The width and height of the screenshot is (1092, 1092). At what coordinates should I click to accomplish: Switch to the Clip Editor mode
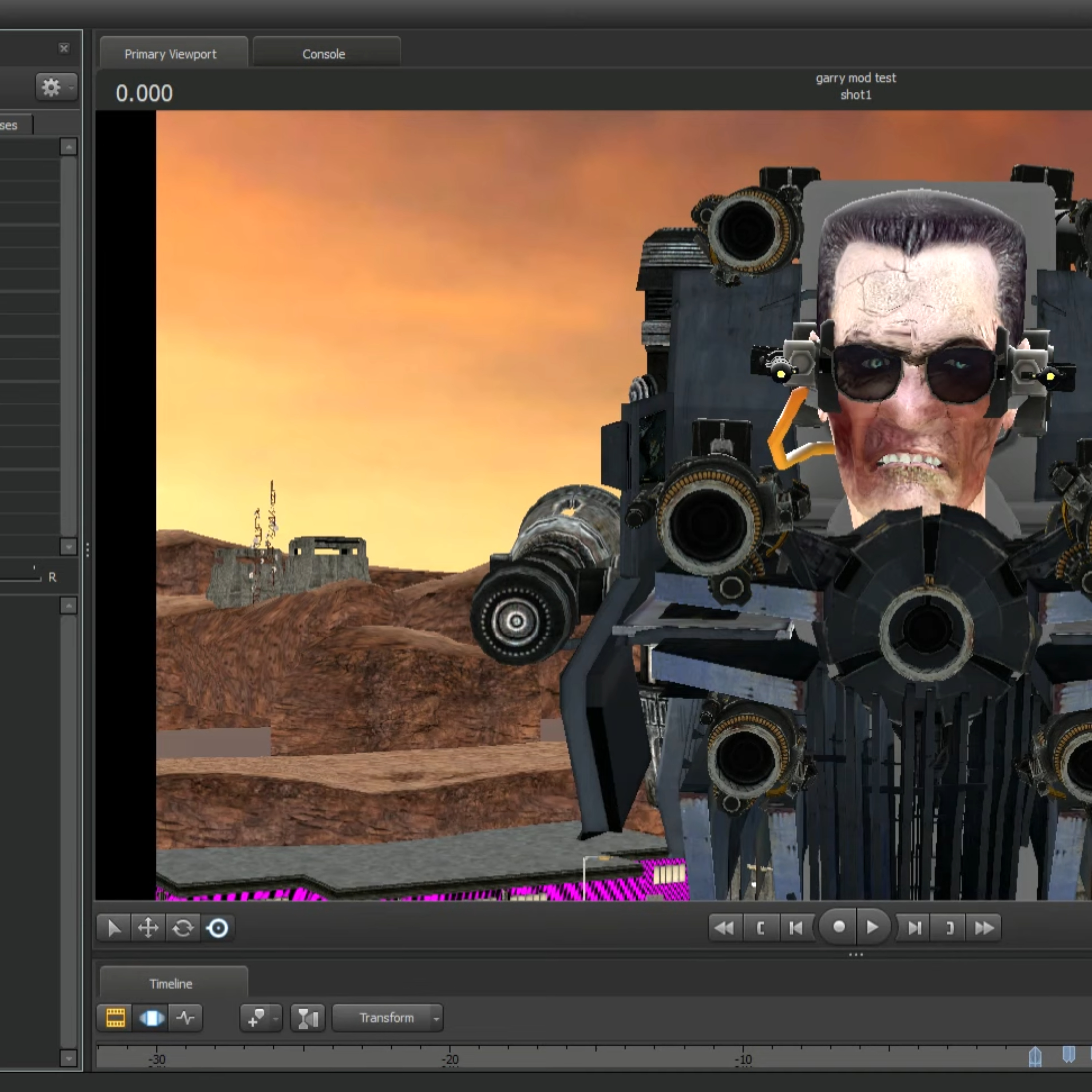(x=115, y=1018)
